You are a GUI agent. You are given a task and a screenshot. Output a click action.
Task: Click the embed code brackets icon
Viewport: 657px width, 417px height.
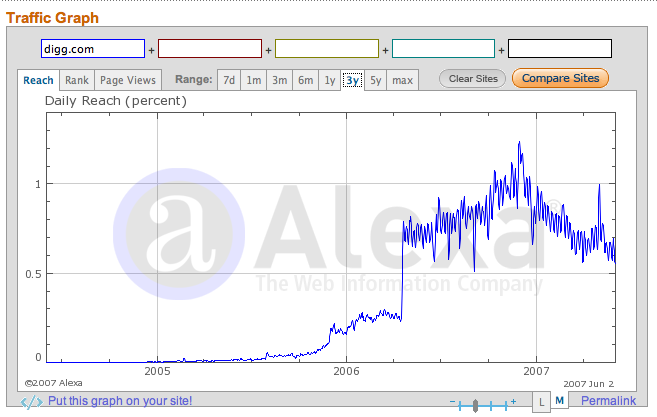point(32,402)
